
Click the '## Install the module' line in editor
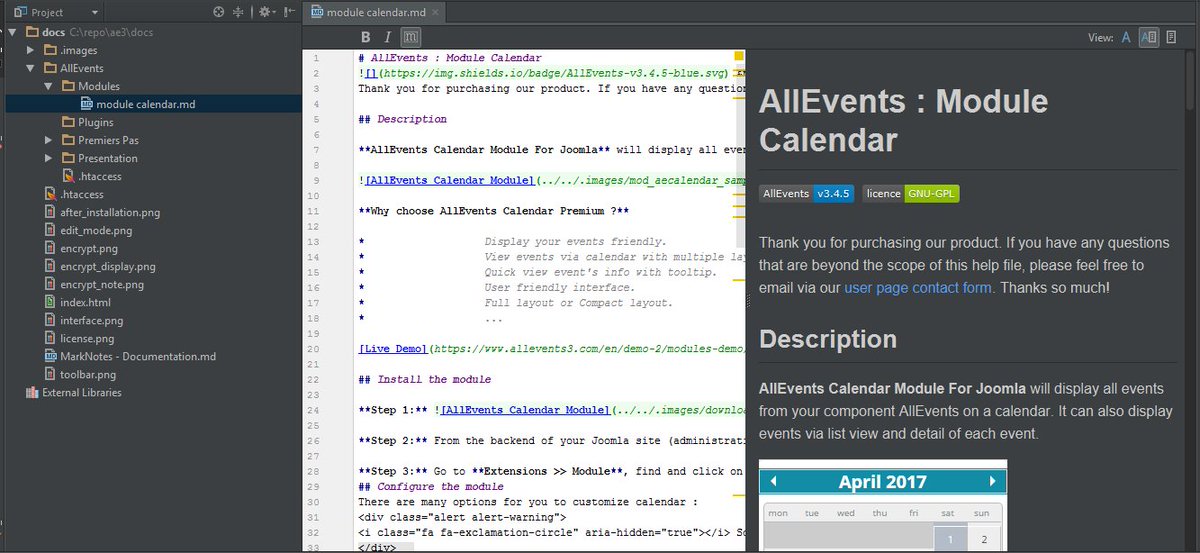coord(424,380)
